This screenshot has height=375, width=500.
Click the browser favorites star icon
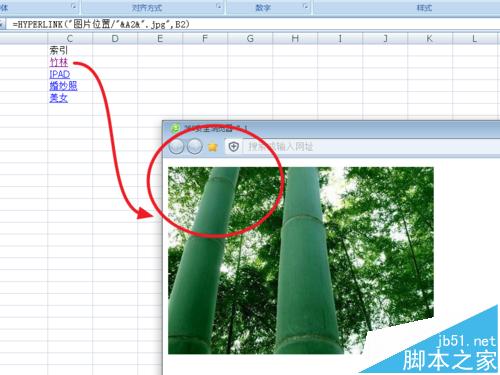point(213,147)
